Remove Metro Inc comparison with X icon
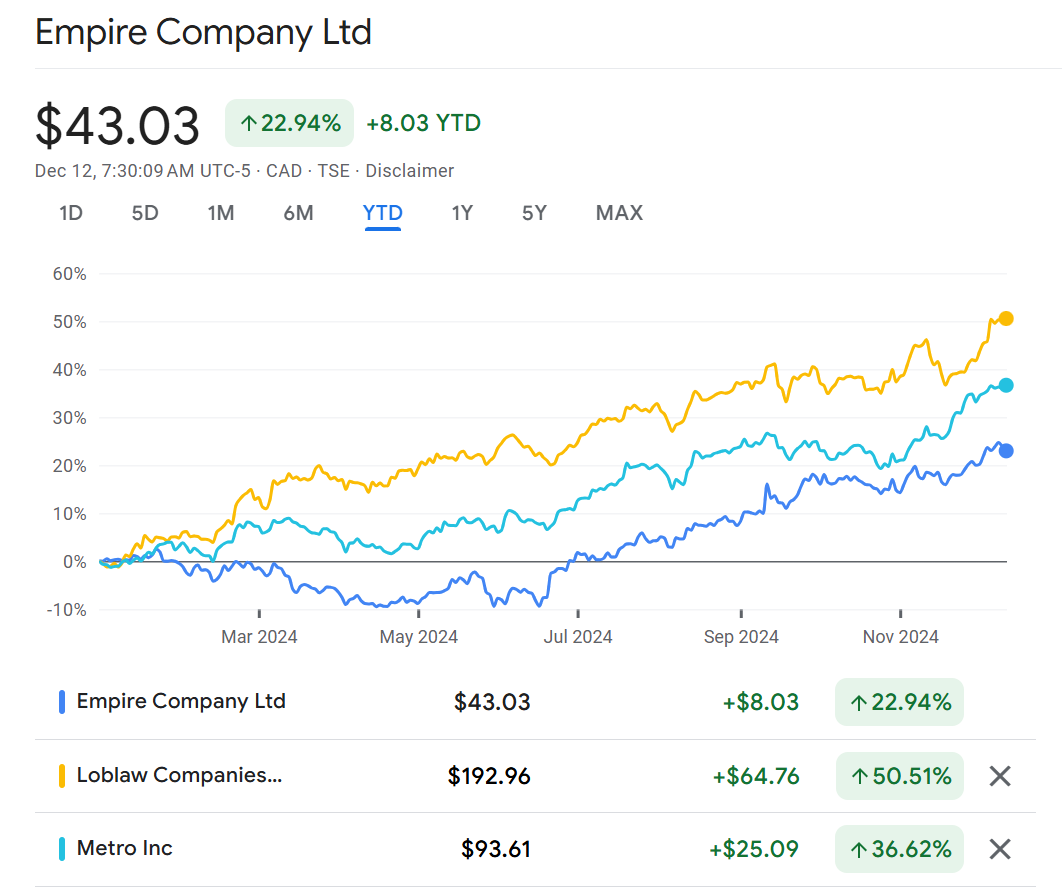The width and height of the screenshot is (1062, 895). (999, 849)
